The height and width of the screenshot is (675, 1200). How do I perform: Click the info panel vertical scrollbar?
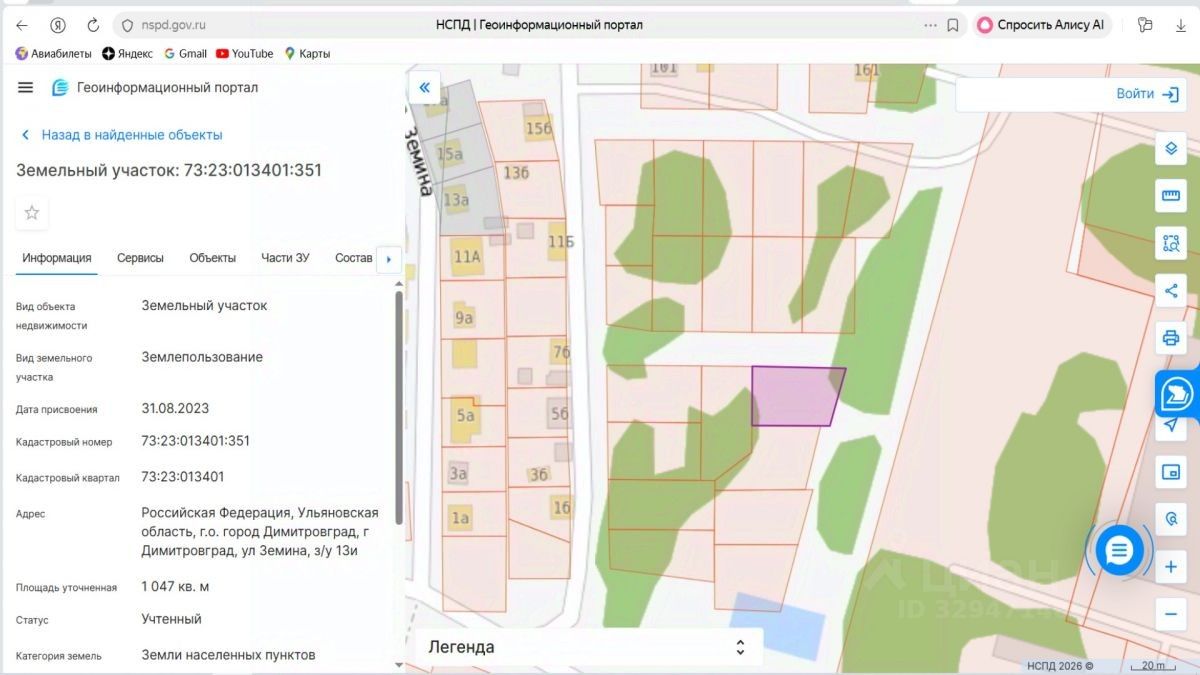pyautogui.click(x=400, y=407)
